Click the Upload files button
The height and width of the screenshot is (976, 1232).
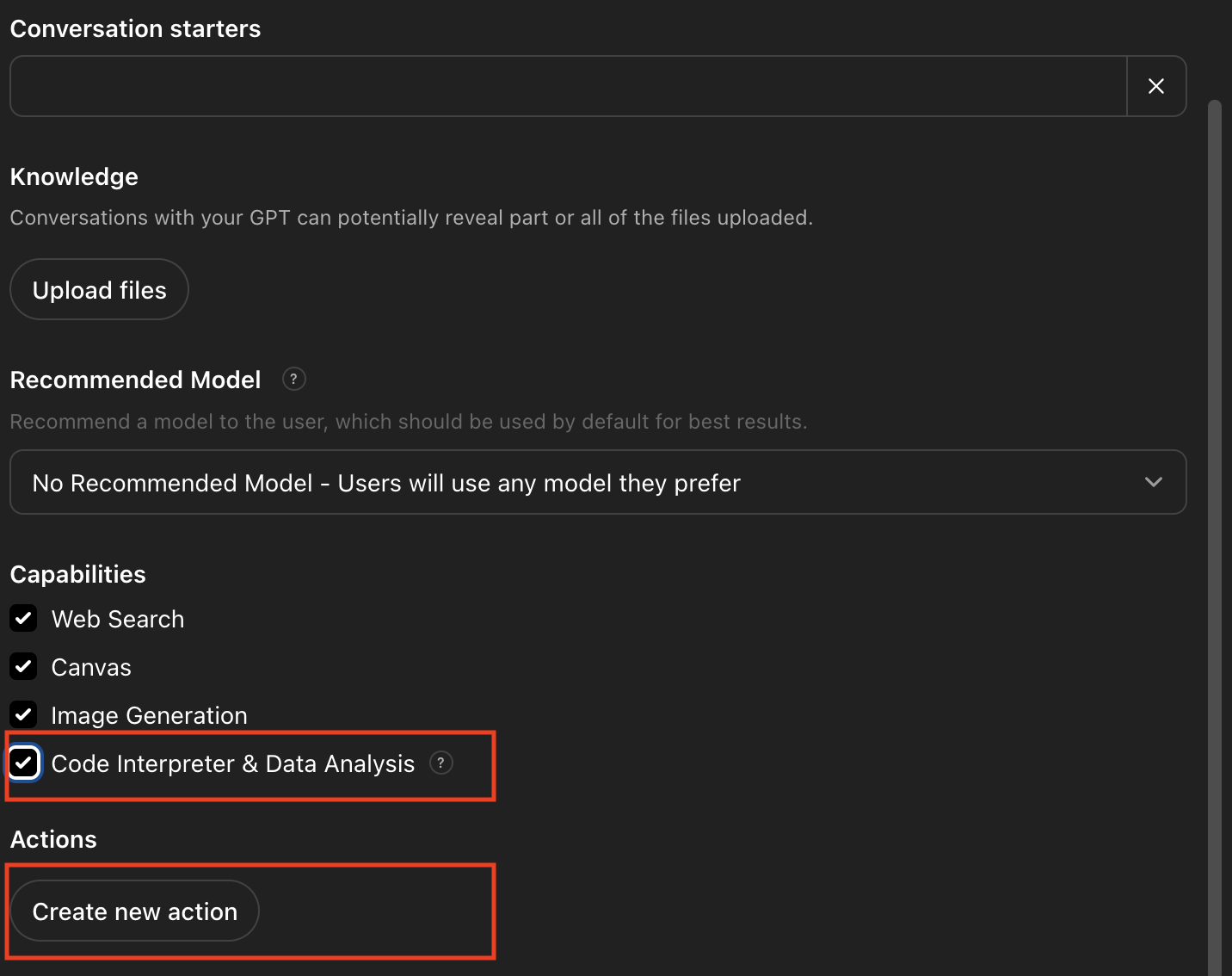tap(98, 289)
